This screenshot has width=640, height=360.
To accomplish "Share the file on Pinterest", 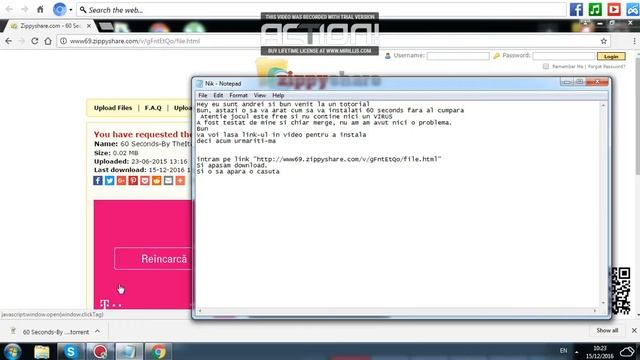I will [x=133, y=180].
